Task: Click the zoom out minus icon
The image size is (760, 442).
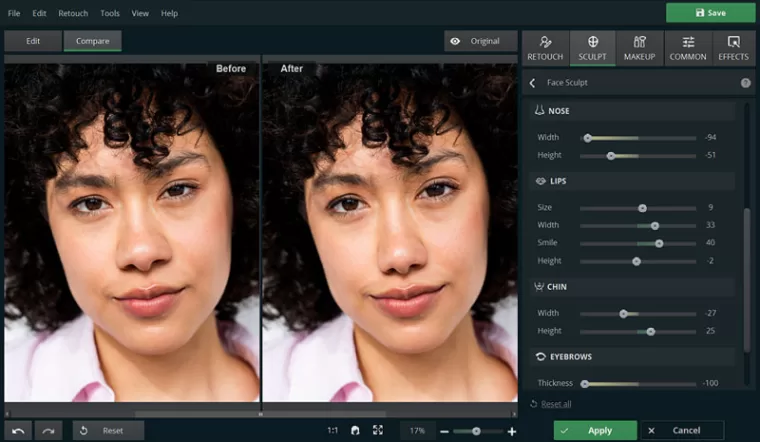Action: (x=444, y=431)
